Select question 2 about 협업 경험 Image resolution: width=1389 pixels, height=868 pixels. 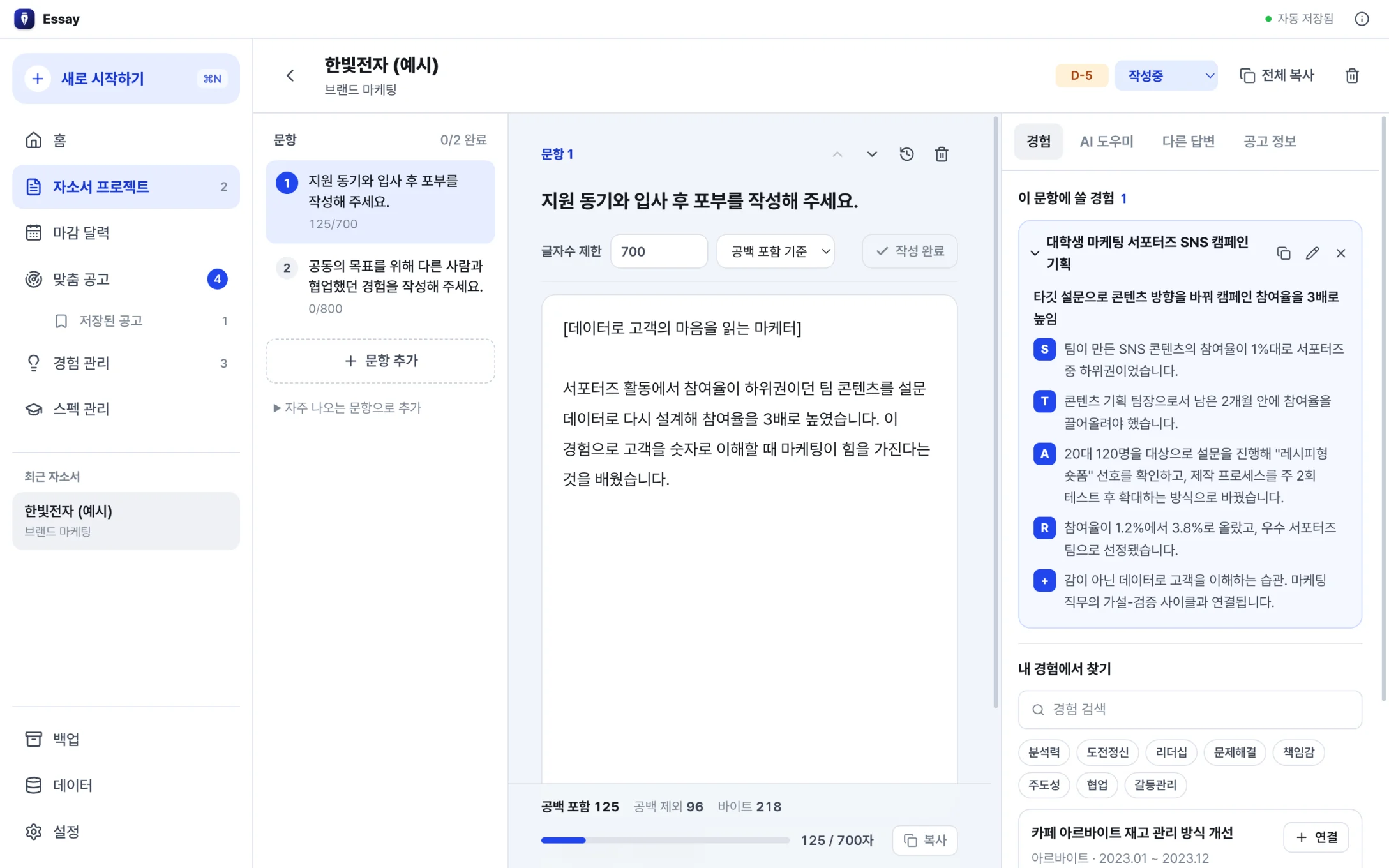(x=380, y=287)
